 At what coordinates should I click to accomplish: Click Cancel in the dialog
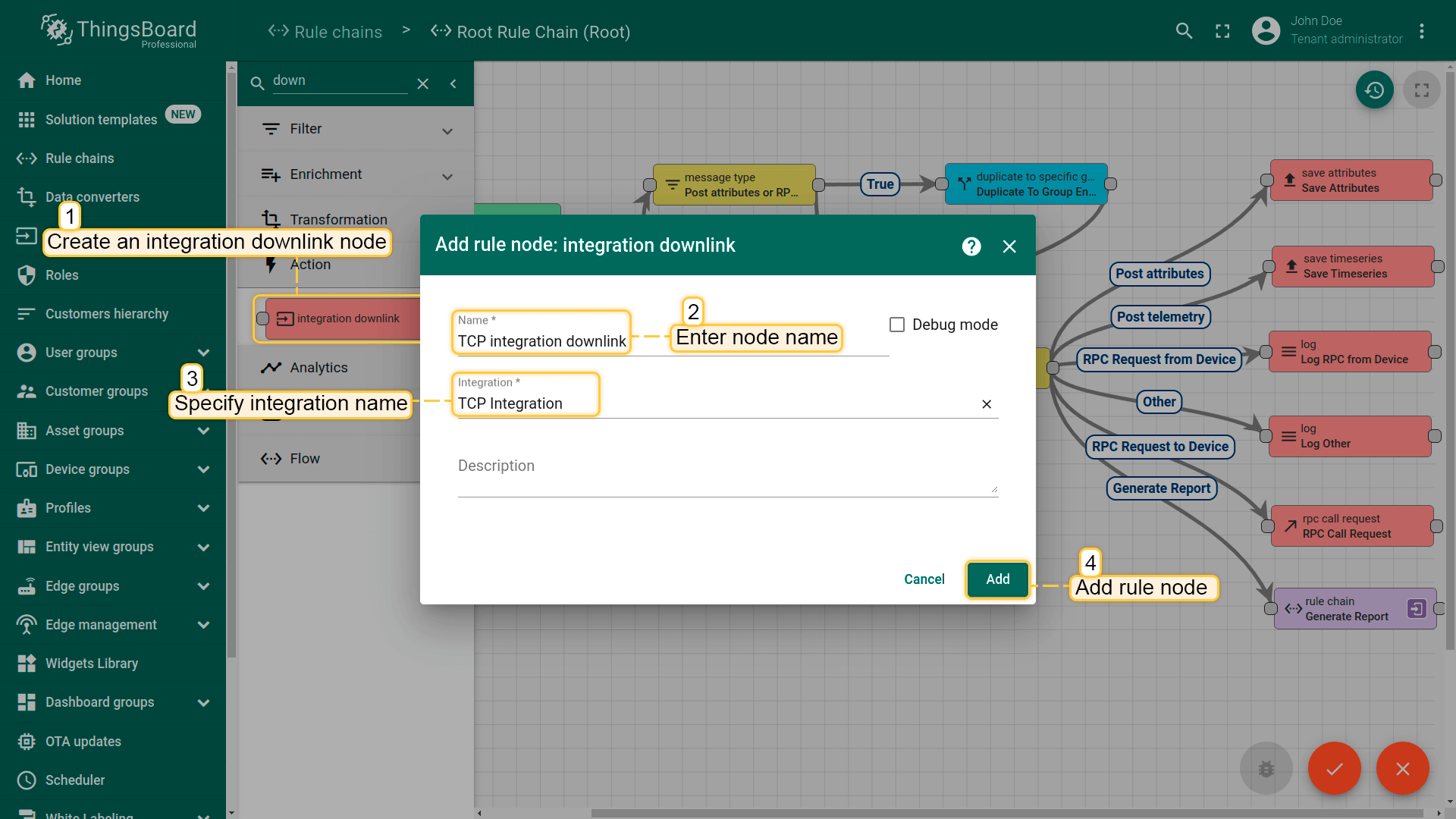coord(924,579)
